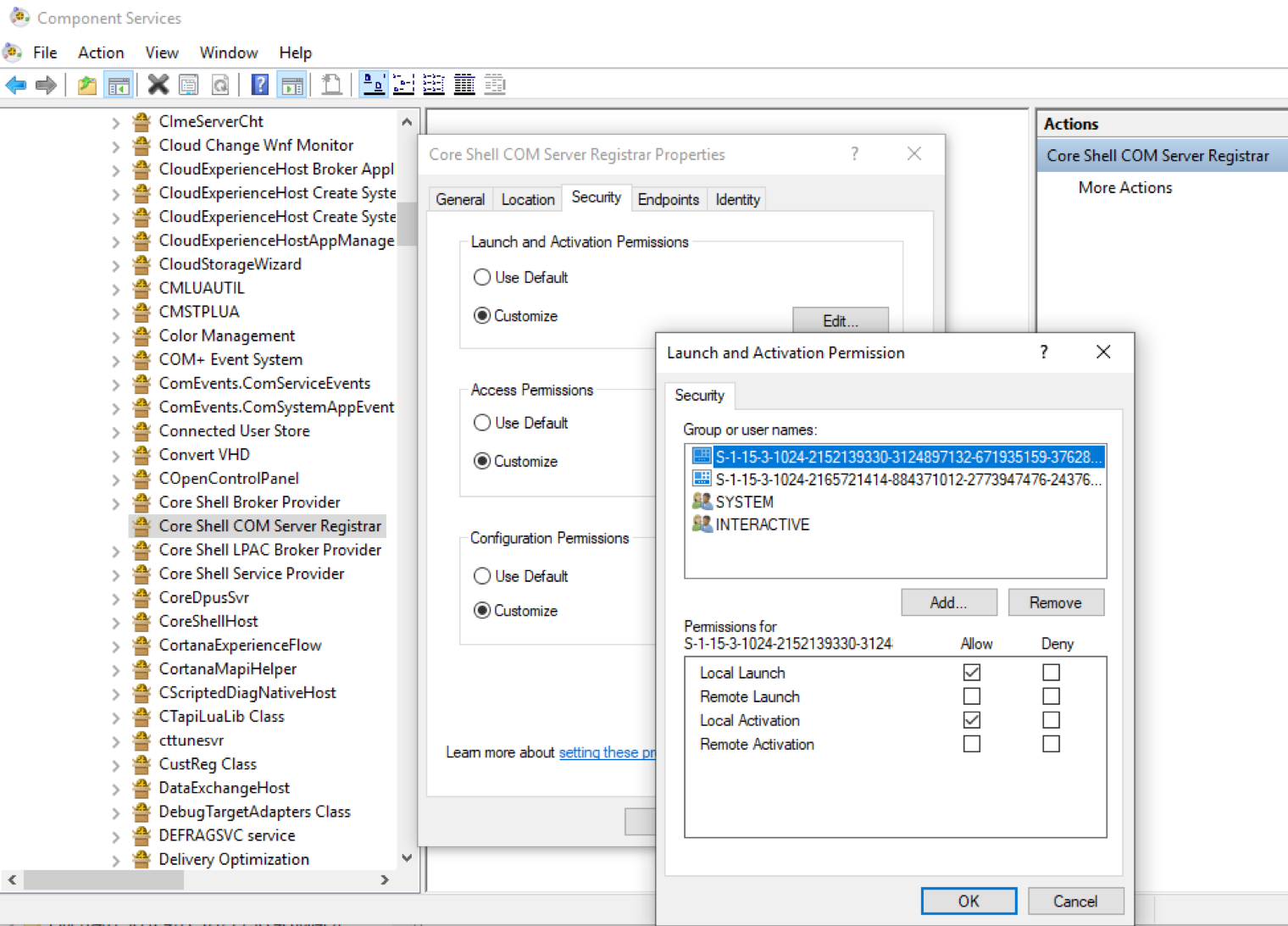Click the Add... button
The image size is (1288, 926).
pyautogui.click(x=949, y=602)
